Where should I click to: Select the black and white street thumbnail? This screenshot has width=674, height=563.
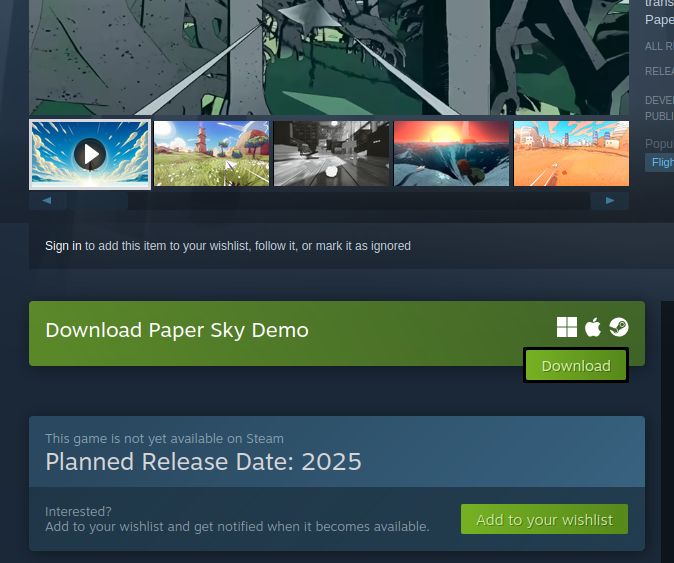coord(331,153)
